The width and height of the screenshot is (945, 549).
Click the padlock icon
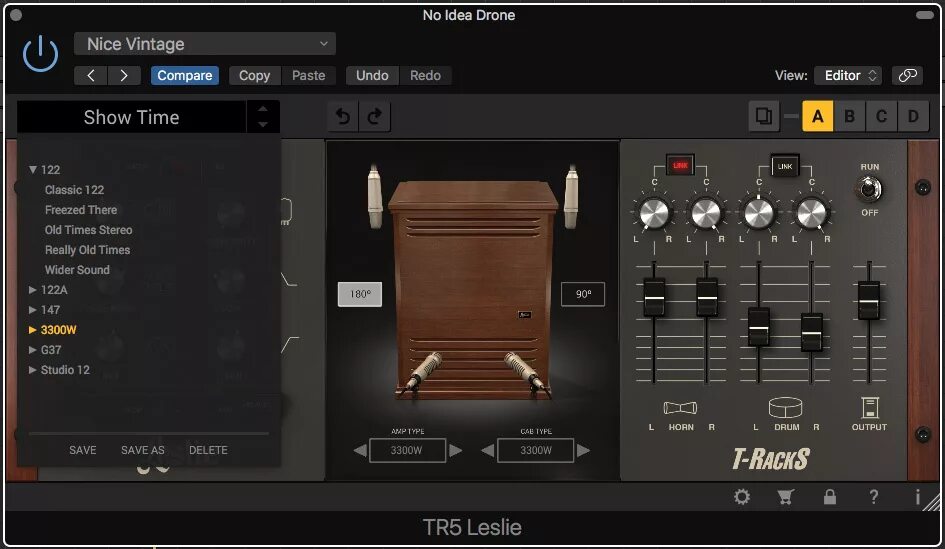tap(830, 497)
